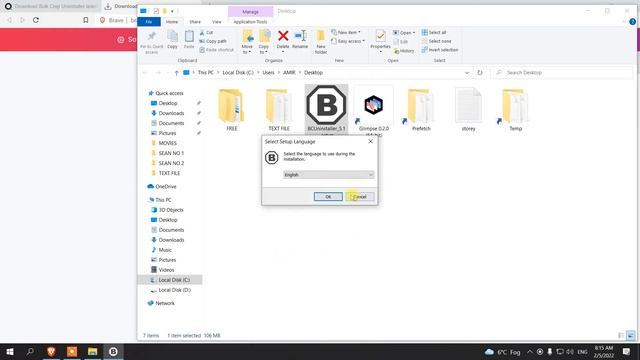This screenshot has width=640, height=360.
Task: Click Paste shortcut in the ribbon
Action: [217, 50]
